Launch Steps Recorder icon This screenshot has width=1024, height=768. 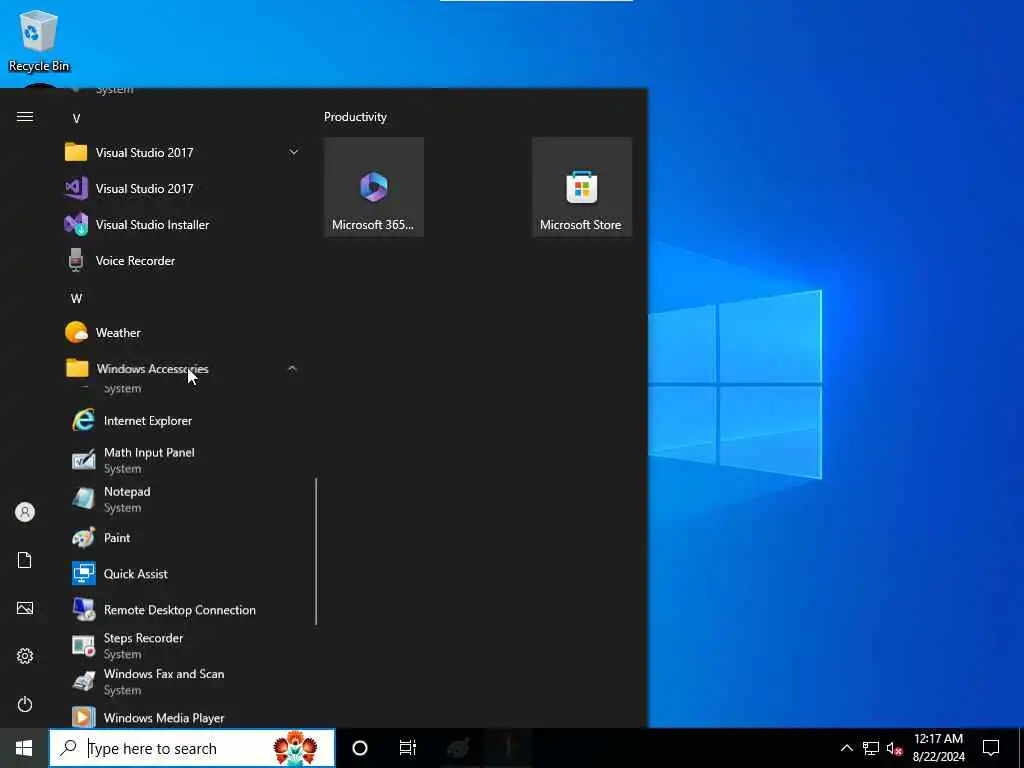84,645
